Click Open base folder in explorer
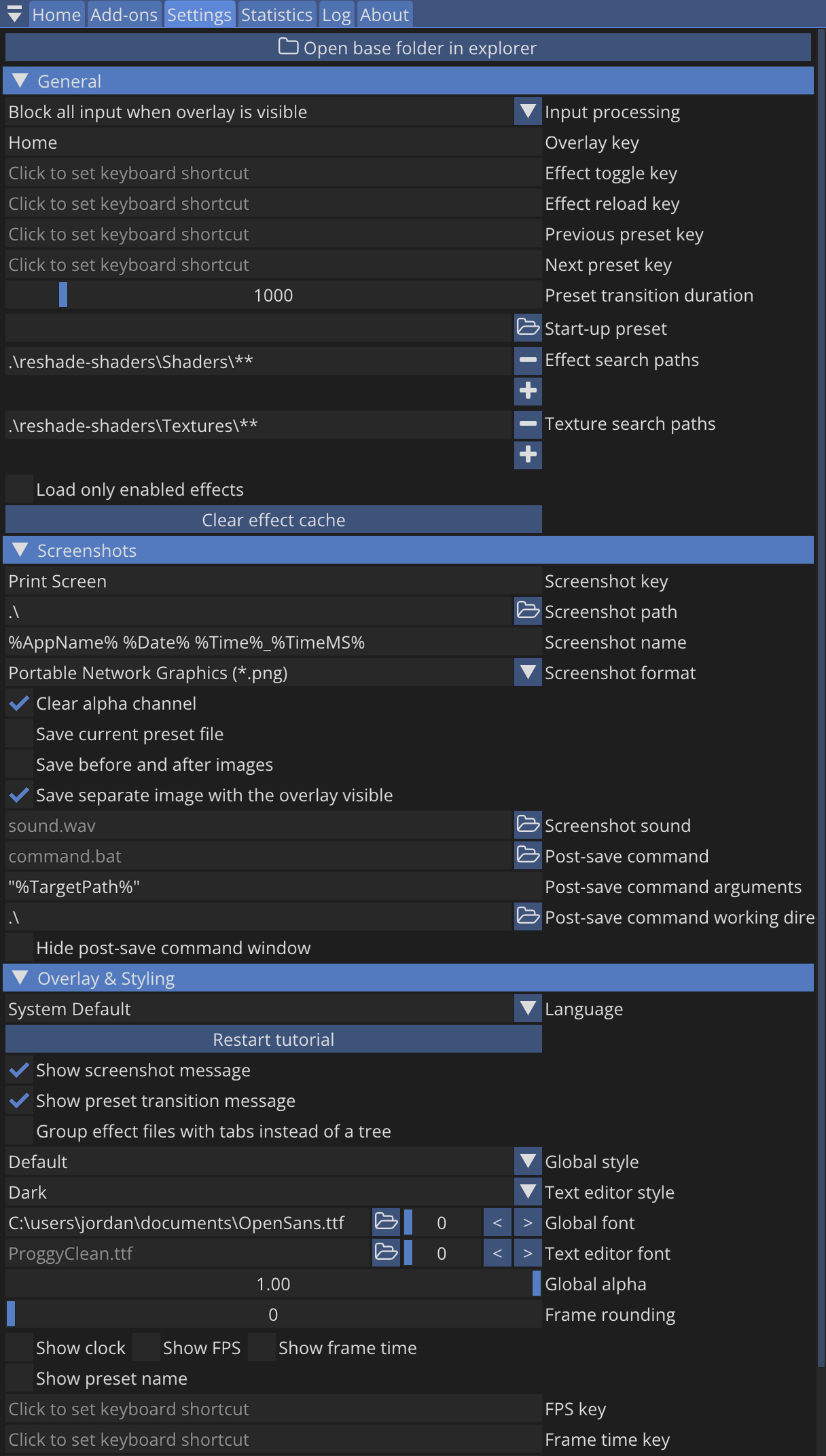Viewport: 826px width, 1456px height. pos(408,48)
